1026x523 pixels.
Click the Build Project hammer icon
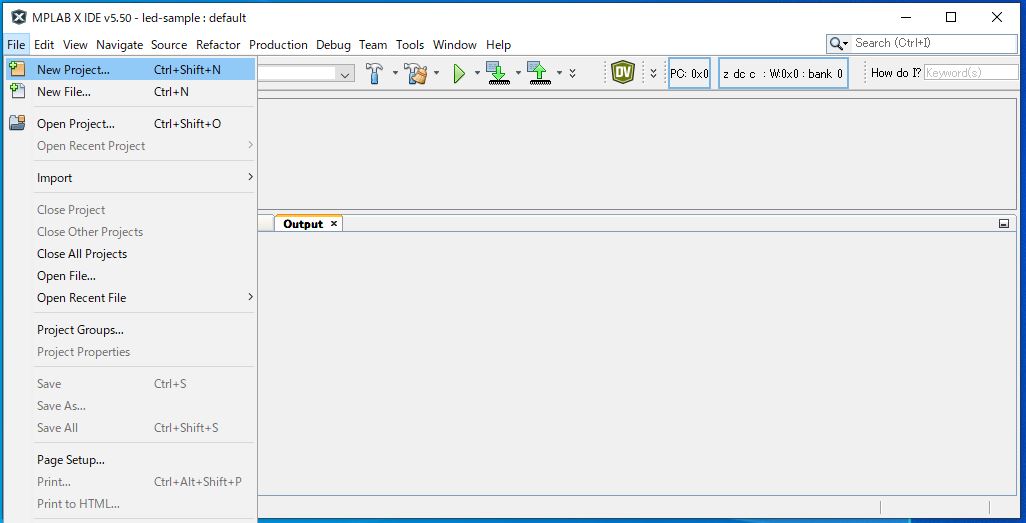[x=375, y=73]
